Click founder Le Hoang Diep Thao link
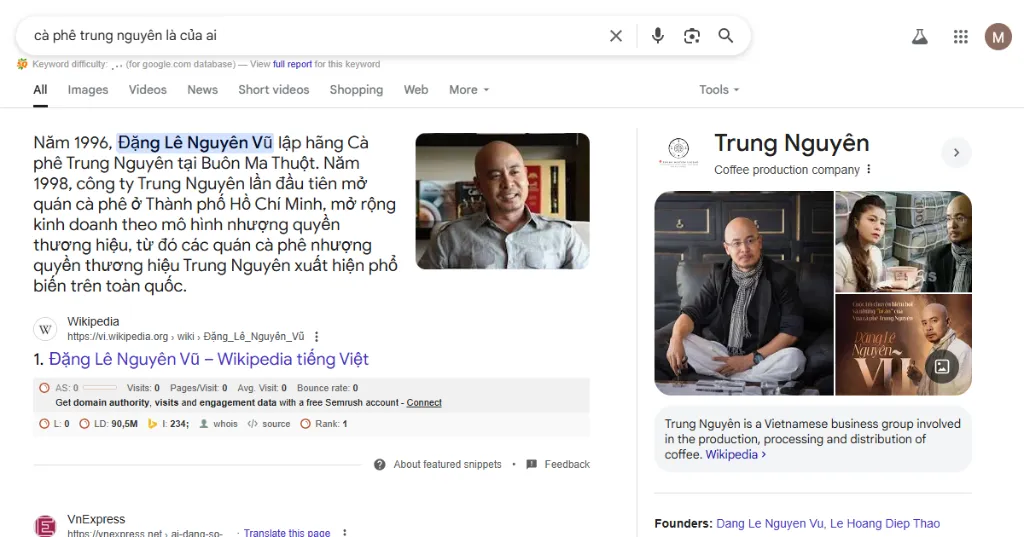Viewport: 1024px width, 537px height. tap(885, 523)
